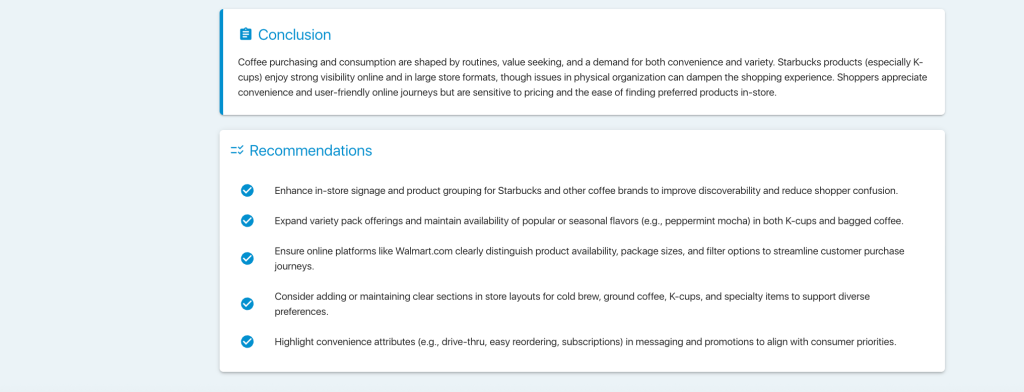Select the check icon for store layouts recommendation
Image resolution: width=1024 pixels, height=392 pixels.
pyautogui.click(x=247, y=304)
